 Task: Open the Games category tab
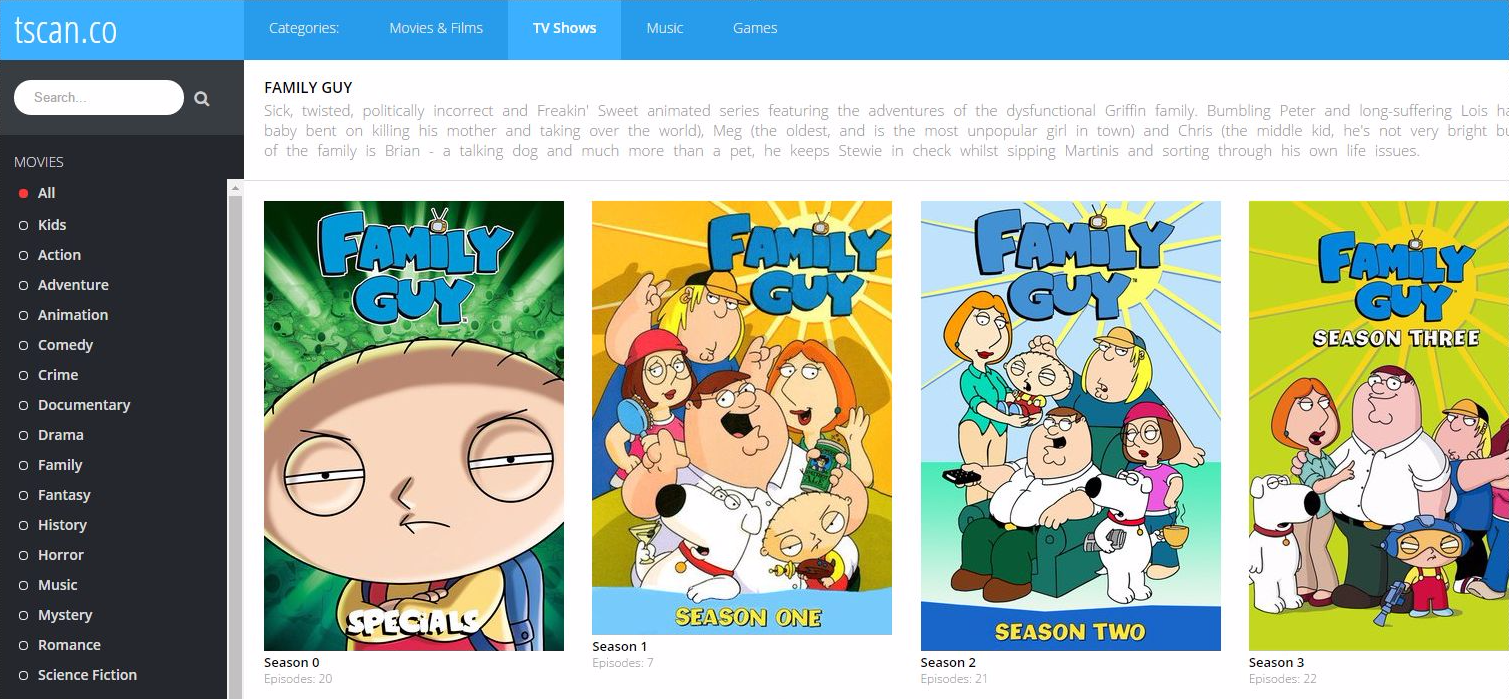(755, 29)
